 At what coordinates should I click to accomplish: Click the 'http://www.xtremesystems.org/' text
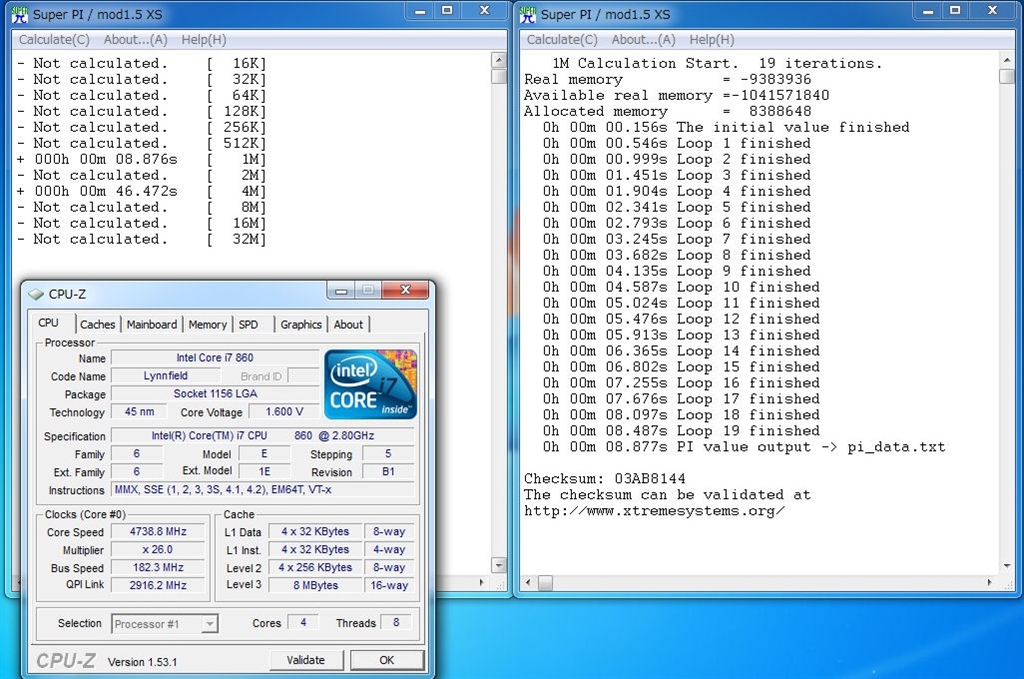[654, 511]
